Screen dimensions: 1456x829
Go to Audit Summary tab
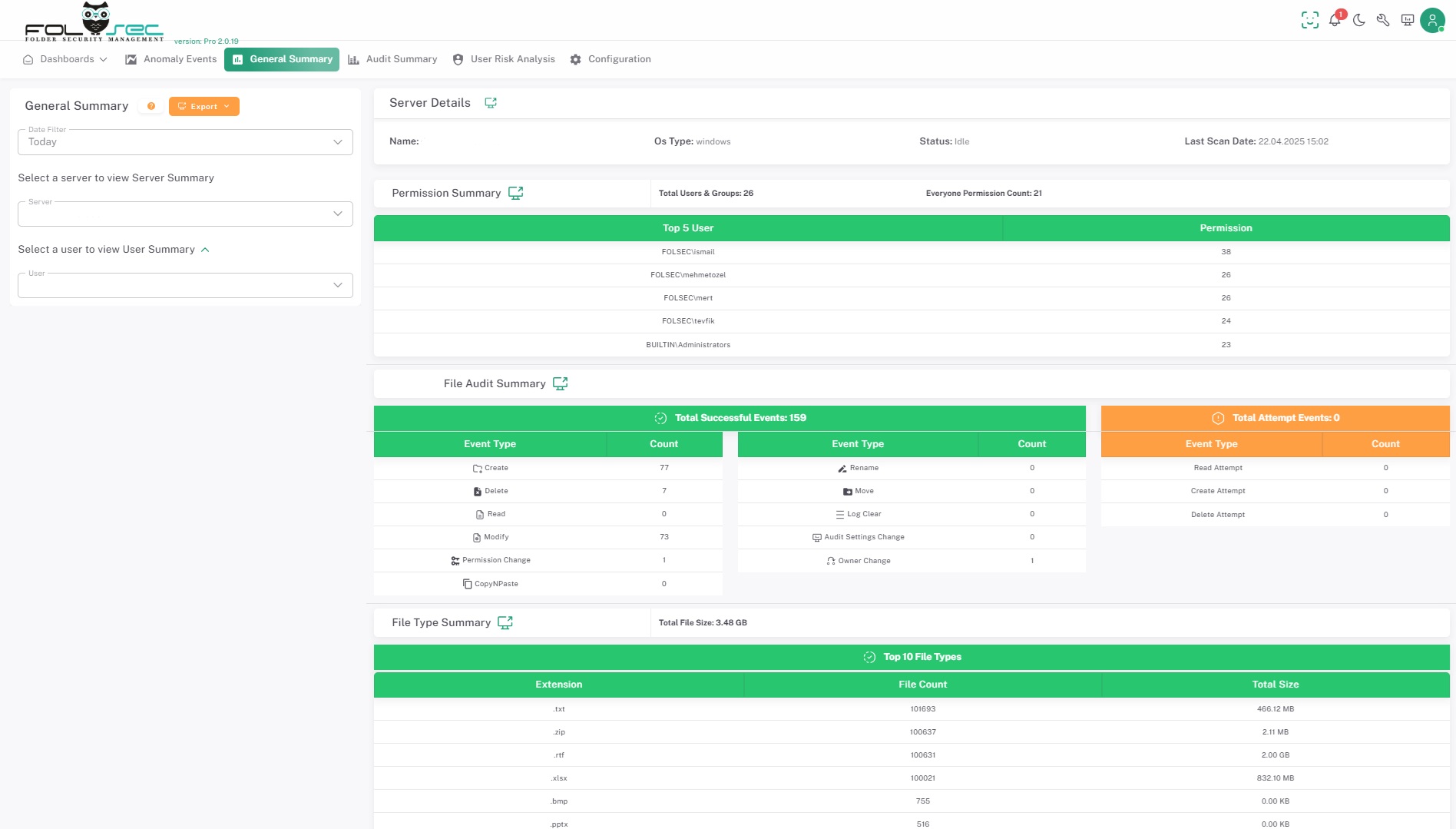click(392, 59)
